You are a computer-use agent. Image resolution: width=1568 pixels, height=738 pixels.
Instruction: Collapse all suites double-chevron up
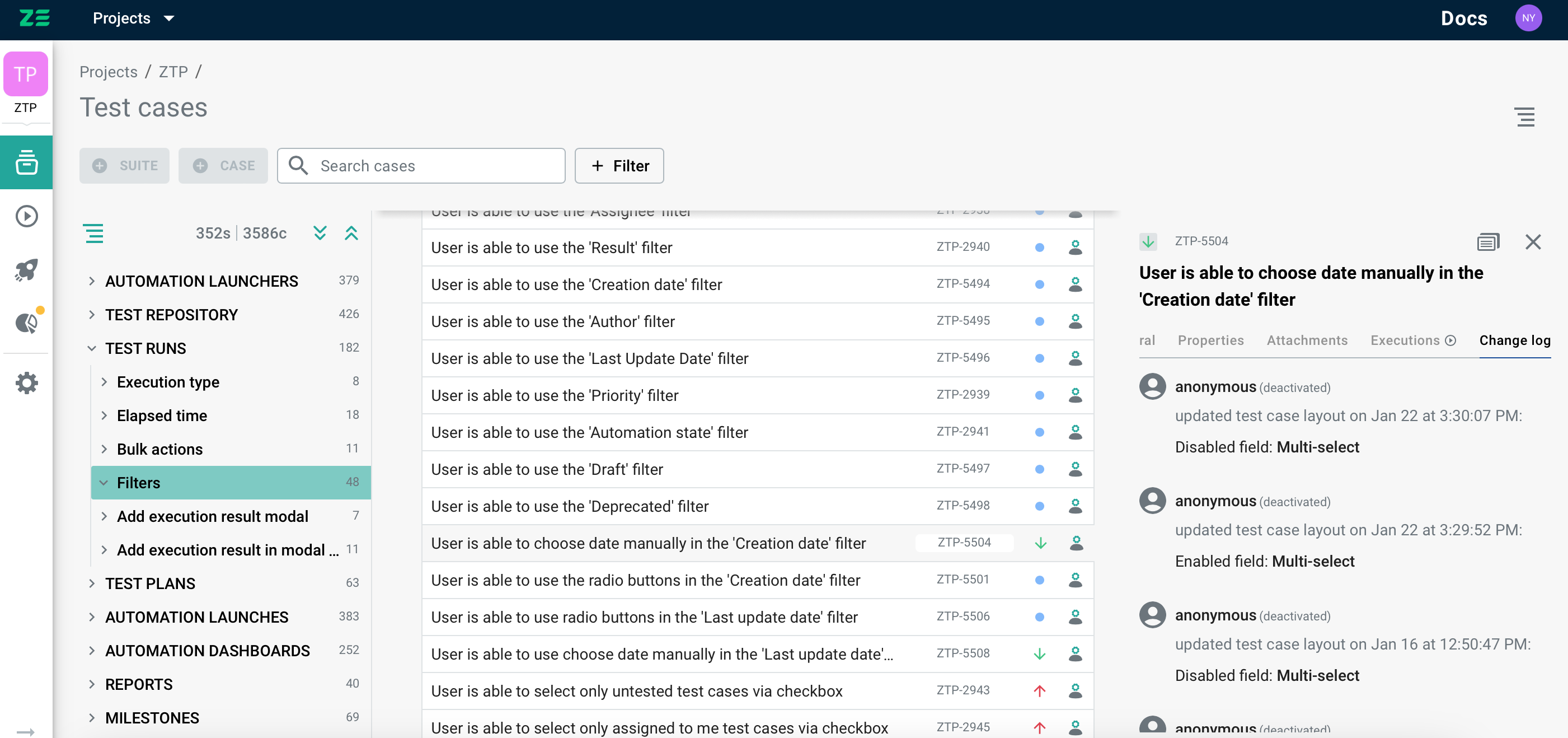coord(351,233)
